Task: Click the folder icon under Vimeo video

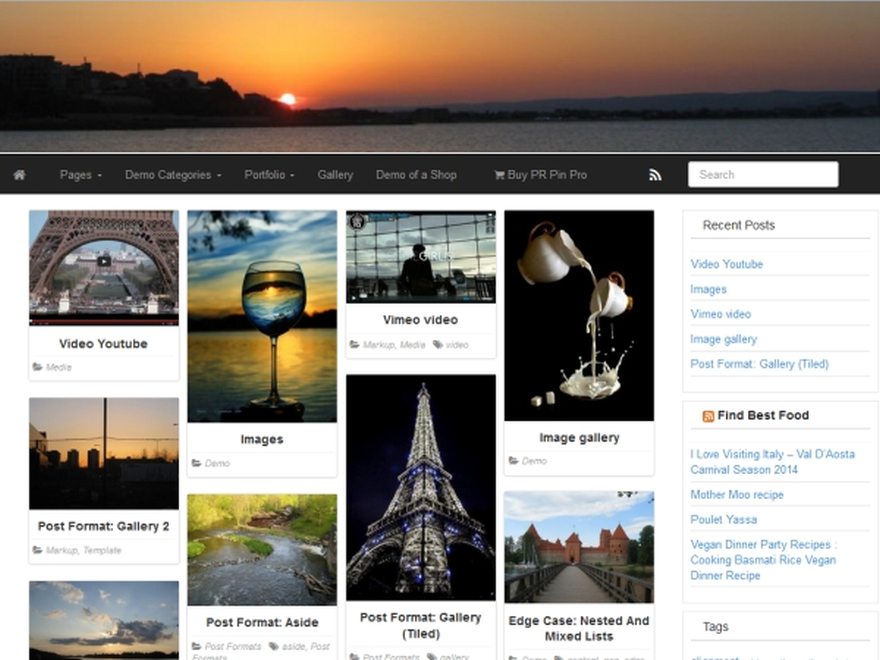Action: point(355,345)
